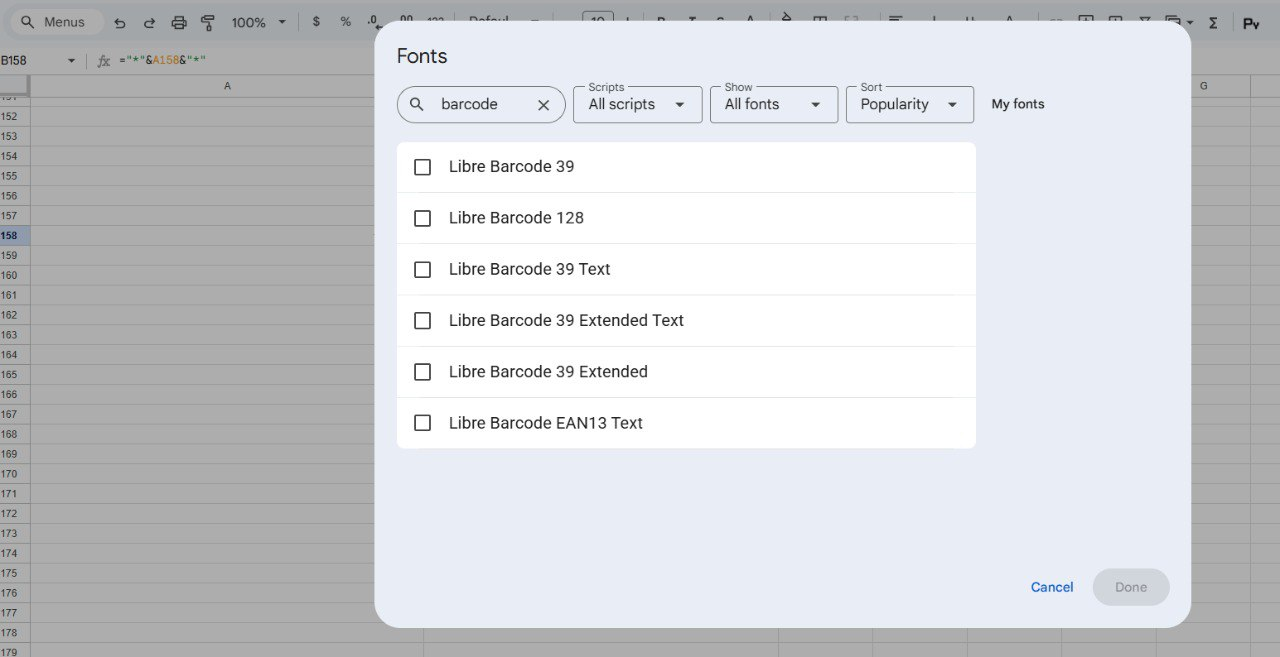Click the My fonts label

point(1017,104)
